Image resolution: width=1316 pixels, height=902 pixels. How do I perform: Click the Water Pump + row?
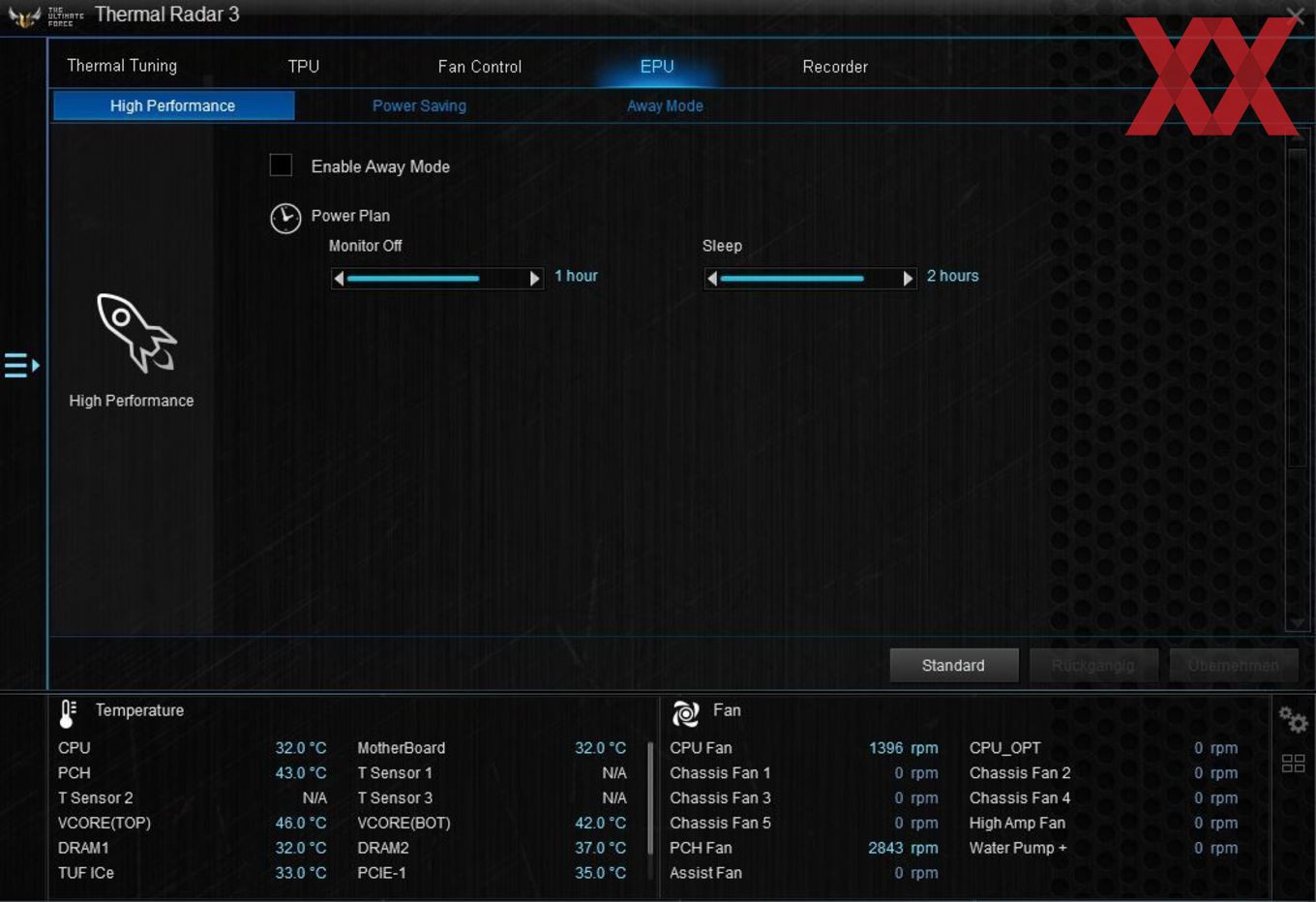tap(1103, 848)
